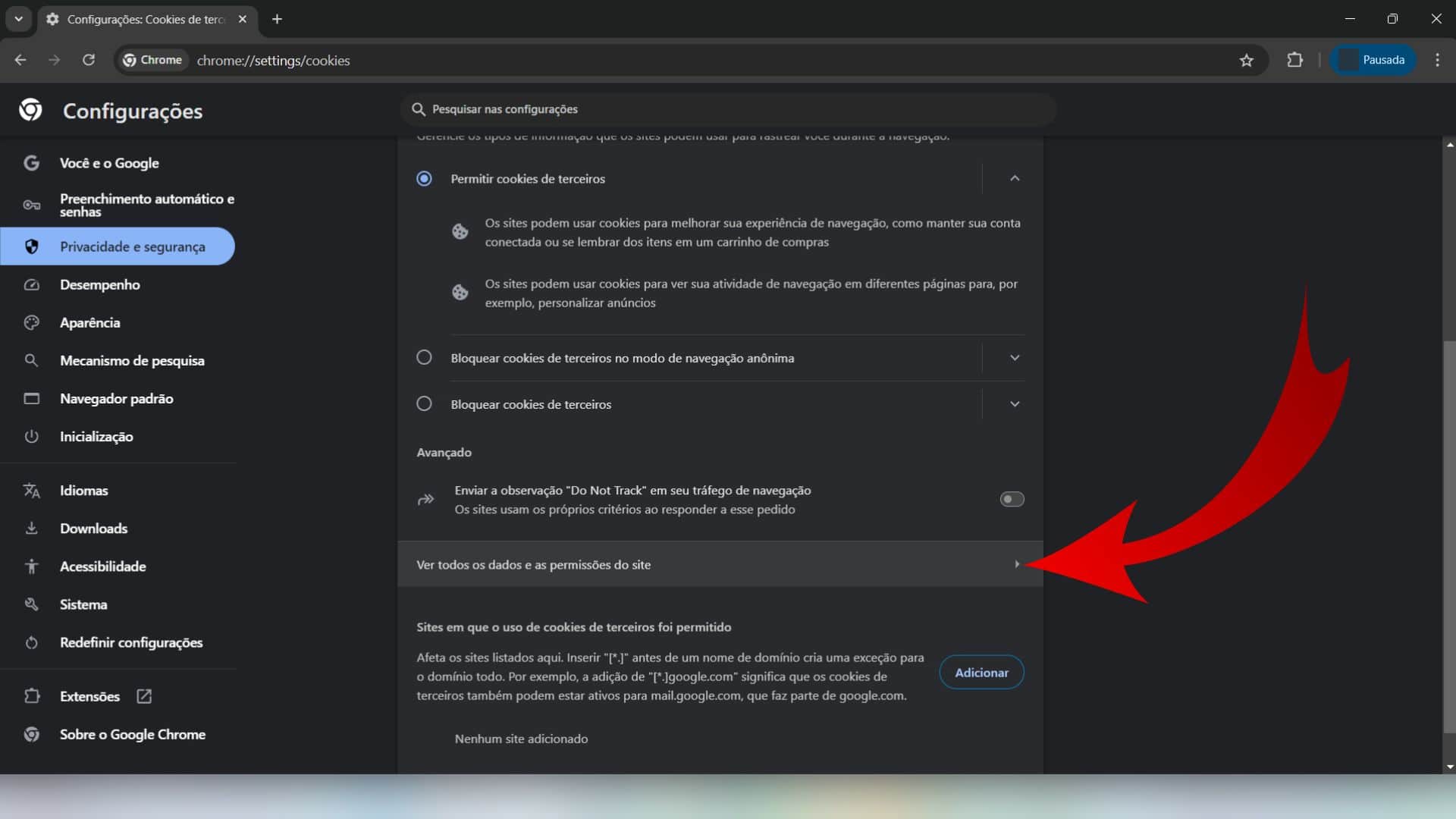Toggle the Do Not Track switch

point(1011,499)
